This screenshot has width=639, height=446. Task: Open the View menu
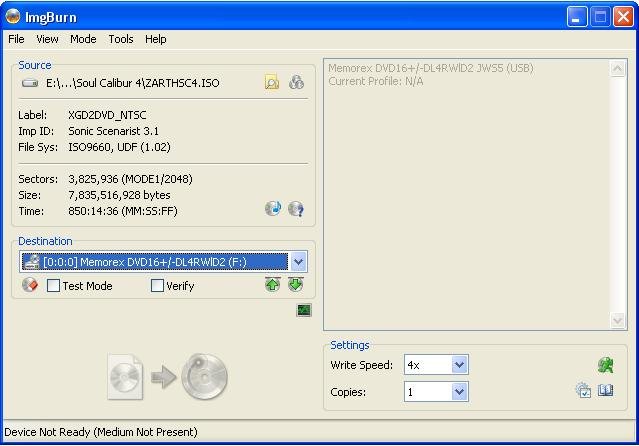tap(47, 39)
